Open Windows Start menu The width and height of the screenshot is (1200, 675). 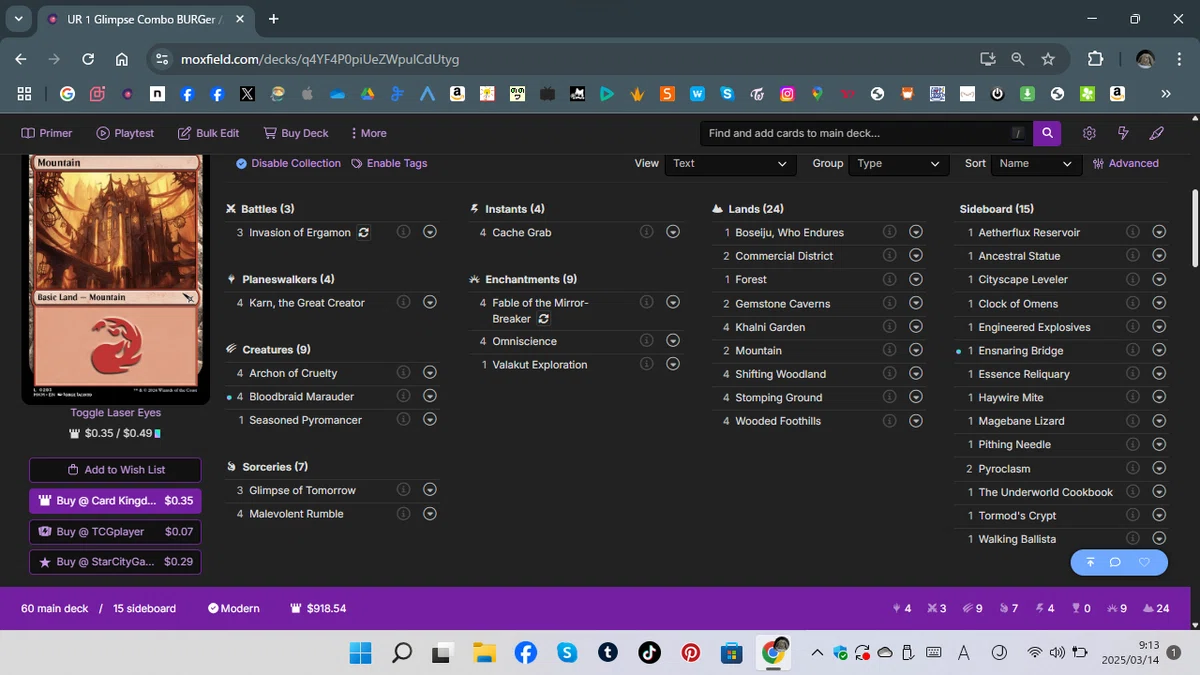(x=360, y=653)
